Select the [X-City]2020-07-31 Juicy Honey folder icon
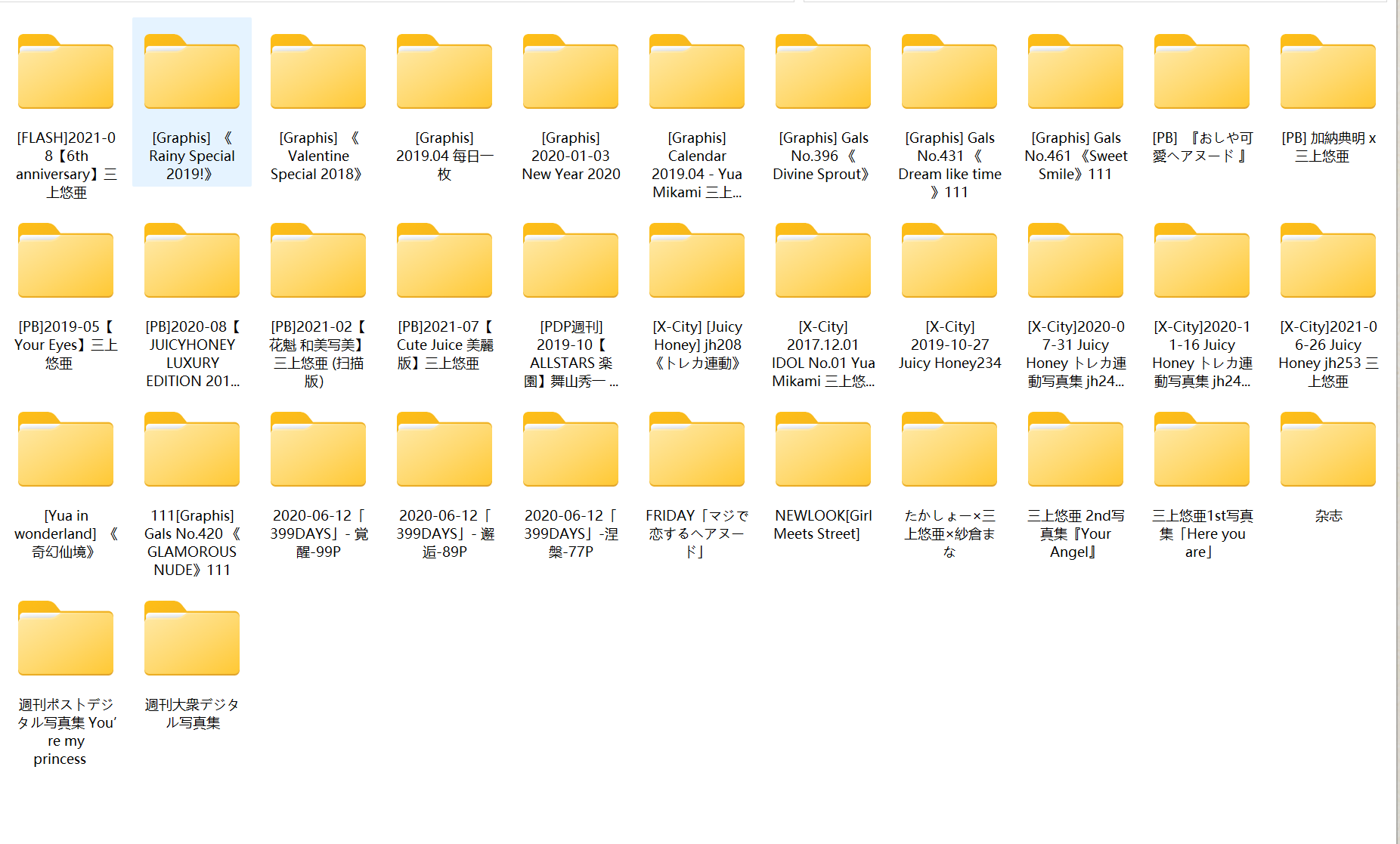This screenshot has width=1400, height=844. (x=1076, y=261)
